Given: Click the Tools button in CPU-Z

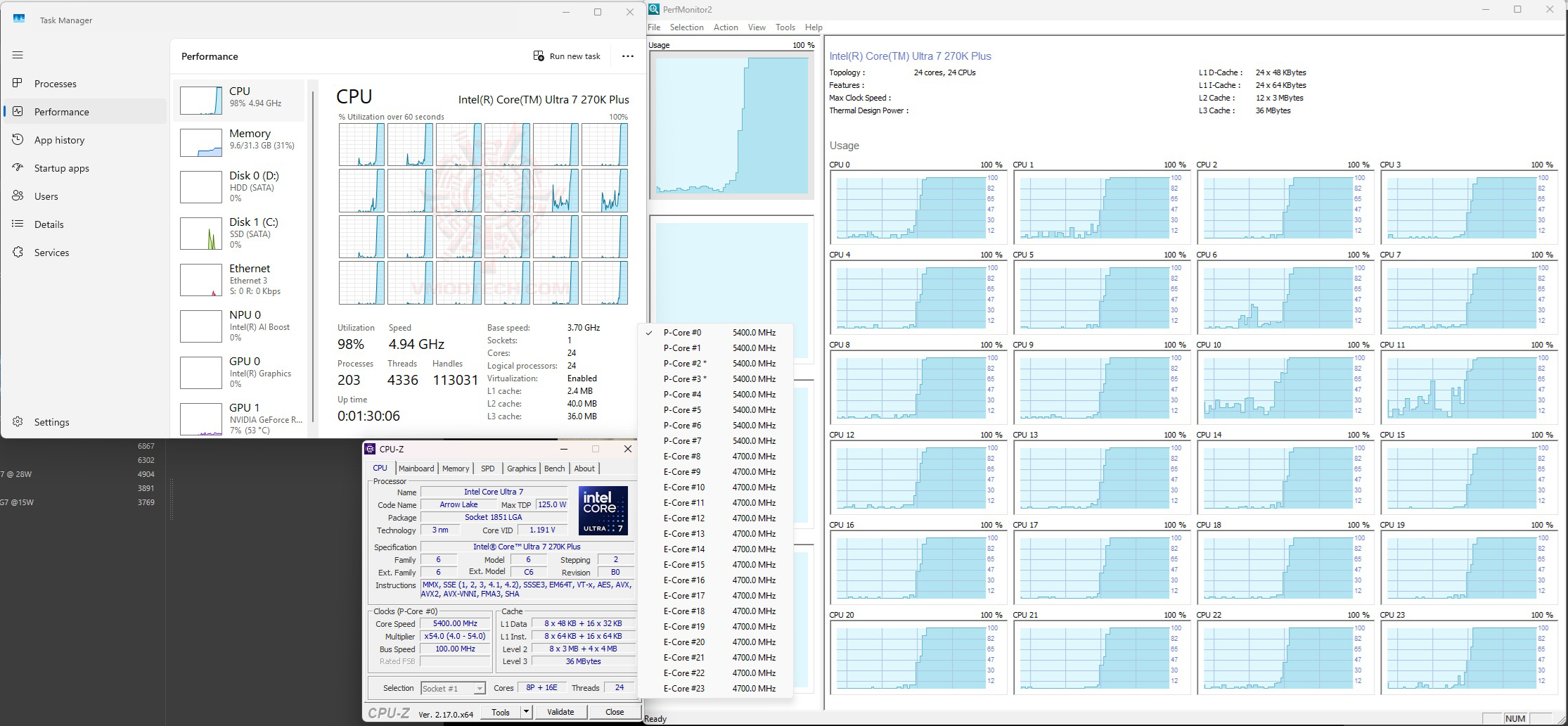Looking at the screenshot, I should (501, 712).
